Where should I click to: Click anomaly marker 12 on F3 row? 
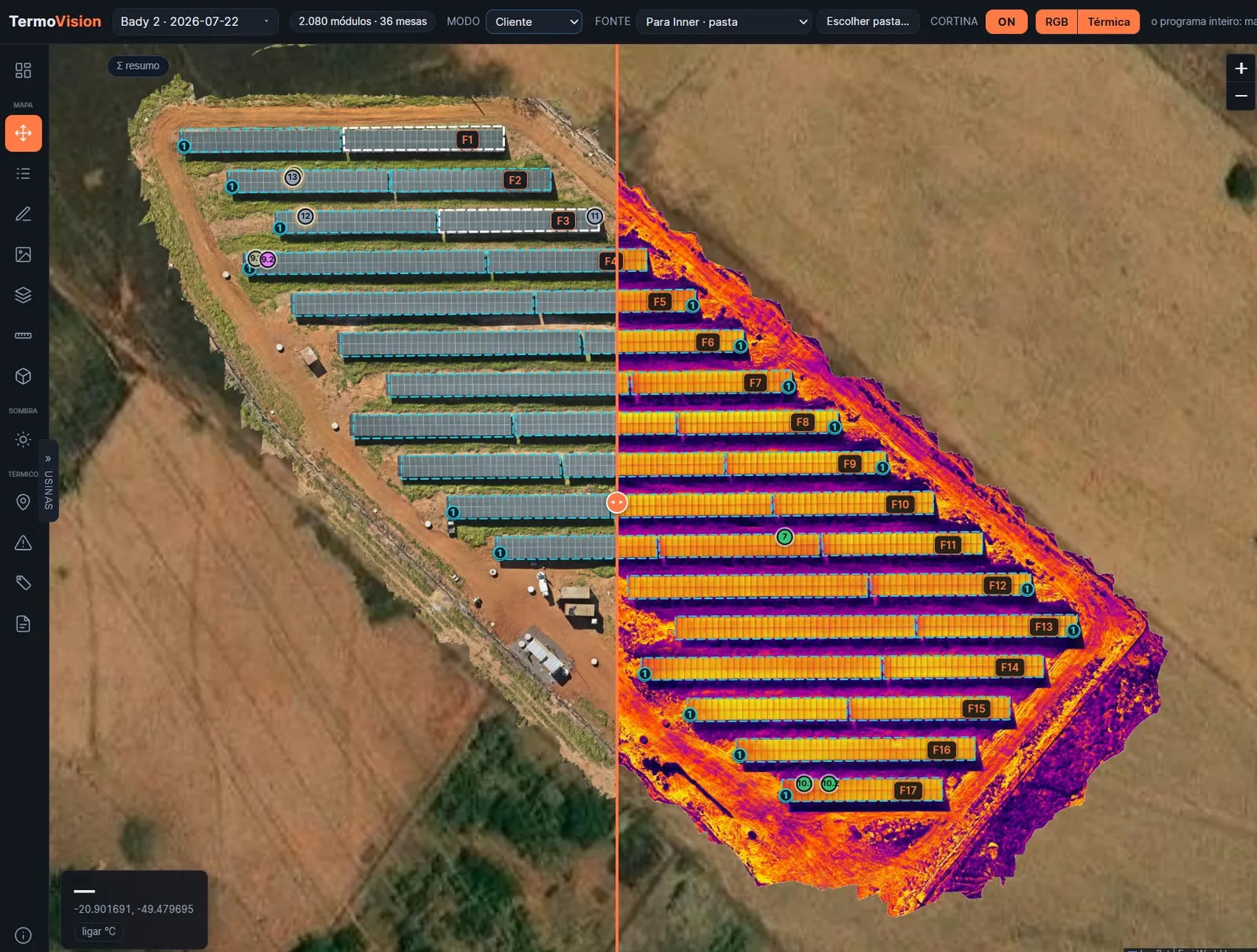coord(306,216)
